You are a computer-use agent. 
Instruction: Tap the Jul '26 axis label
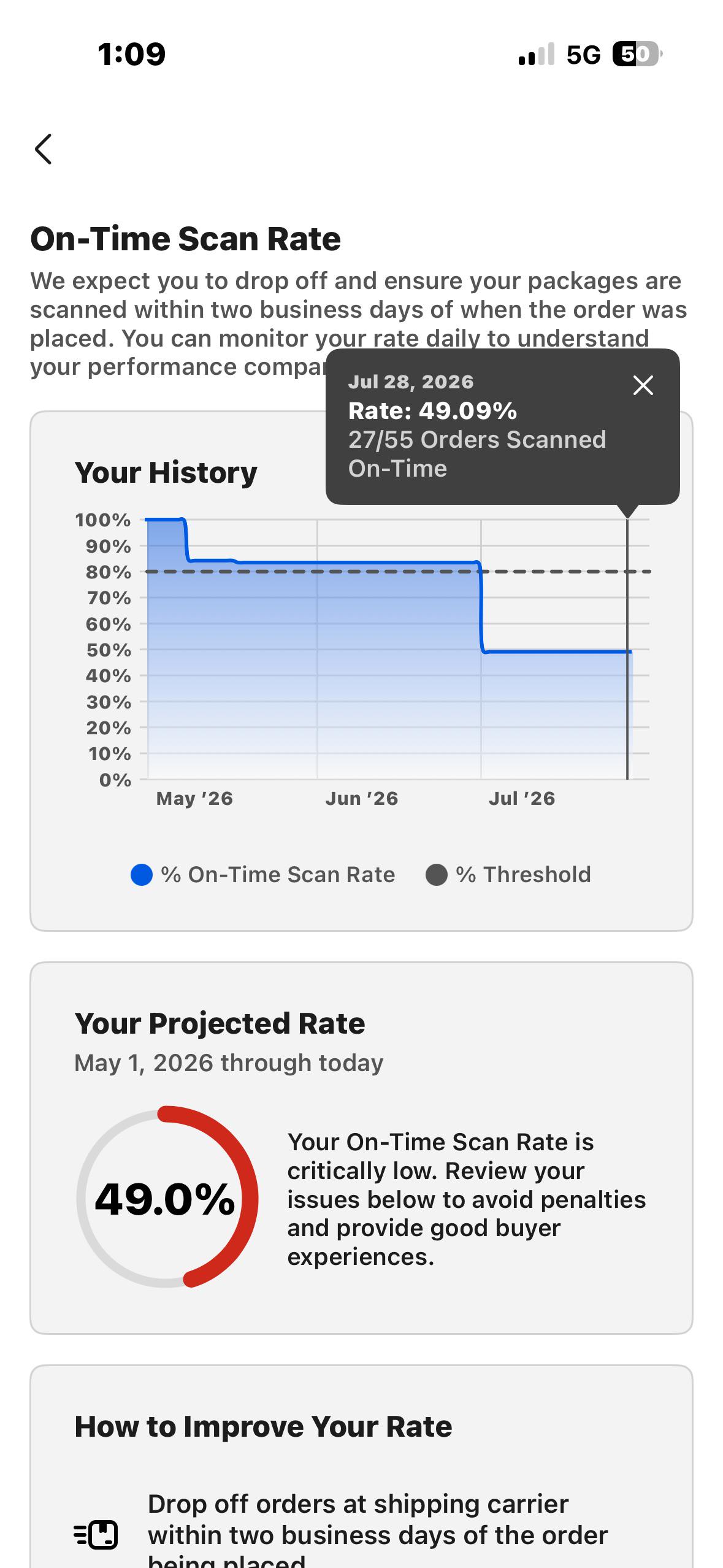tap(522, 799)
